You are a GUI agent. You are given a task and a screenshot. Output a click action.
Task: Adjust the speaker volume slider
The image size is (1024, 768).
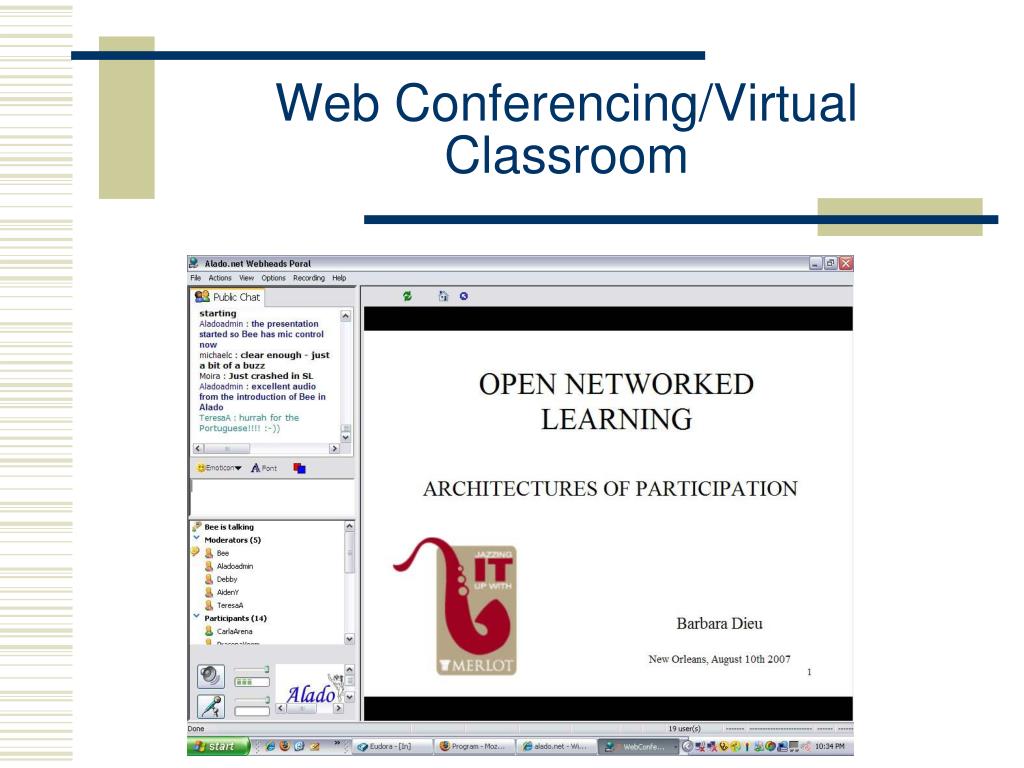[251, 669]
